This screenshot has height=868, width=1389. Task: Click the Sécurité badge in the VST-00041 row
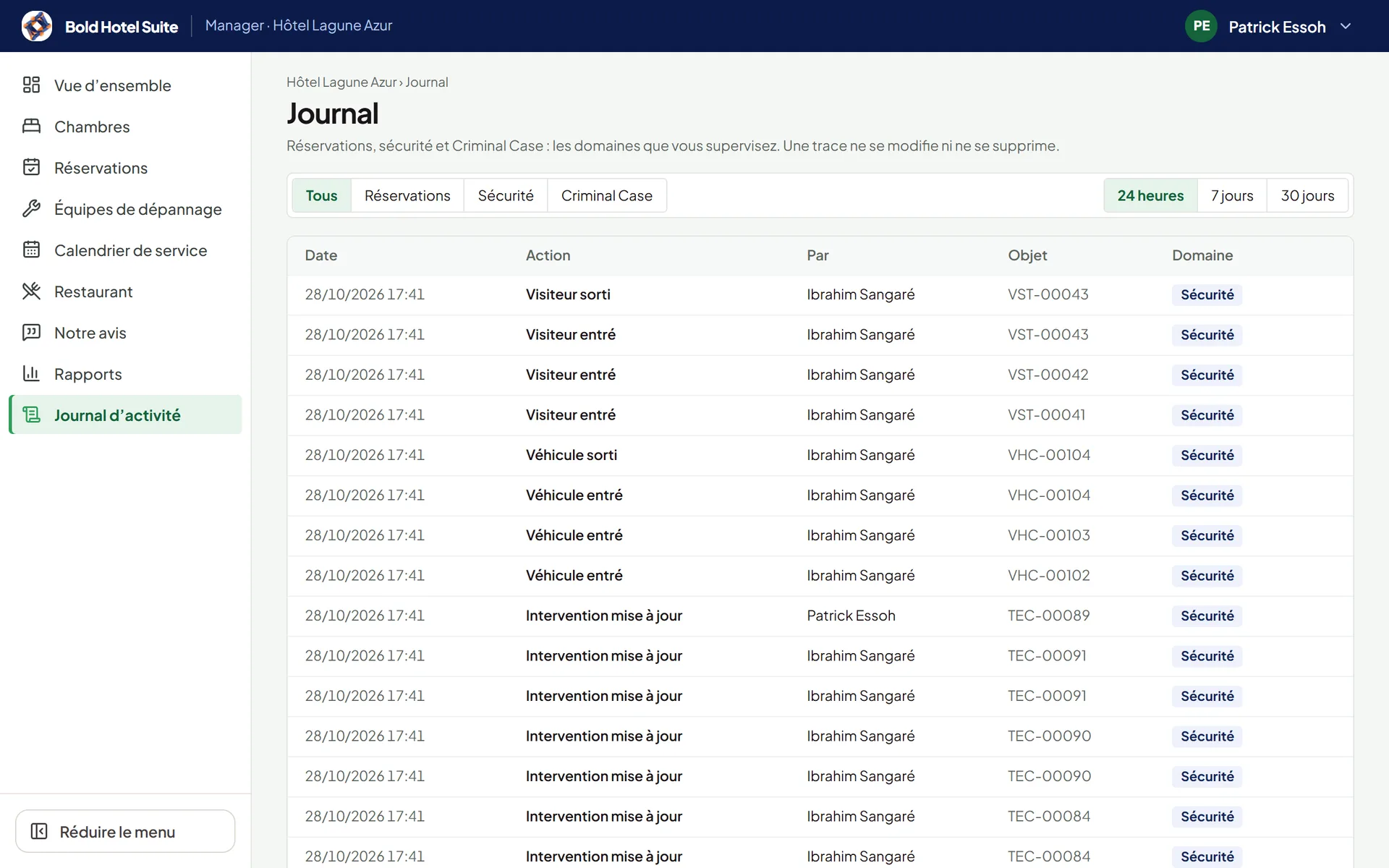(1207, 415)
